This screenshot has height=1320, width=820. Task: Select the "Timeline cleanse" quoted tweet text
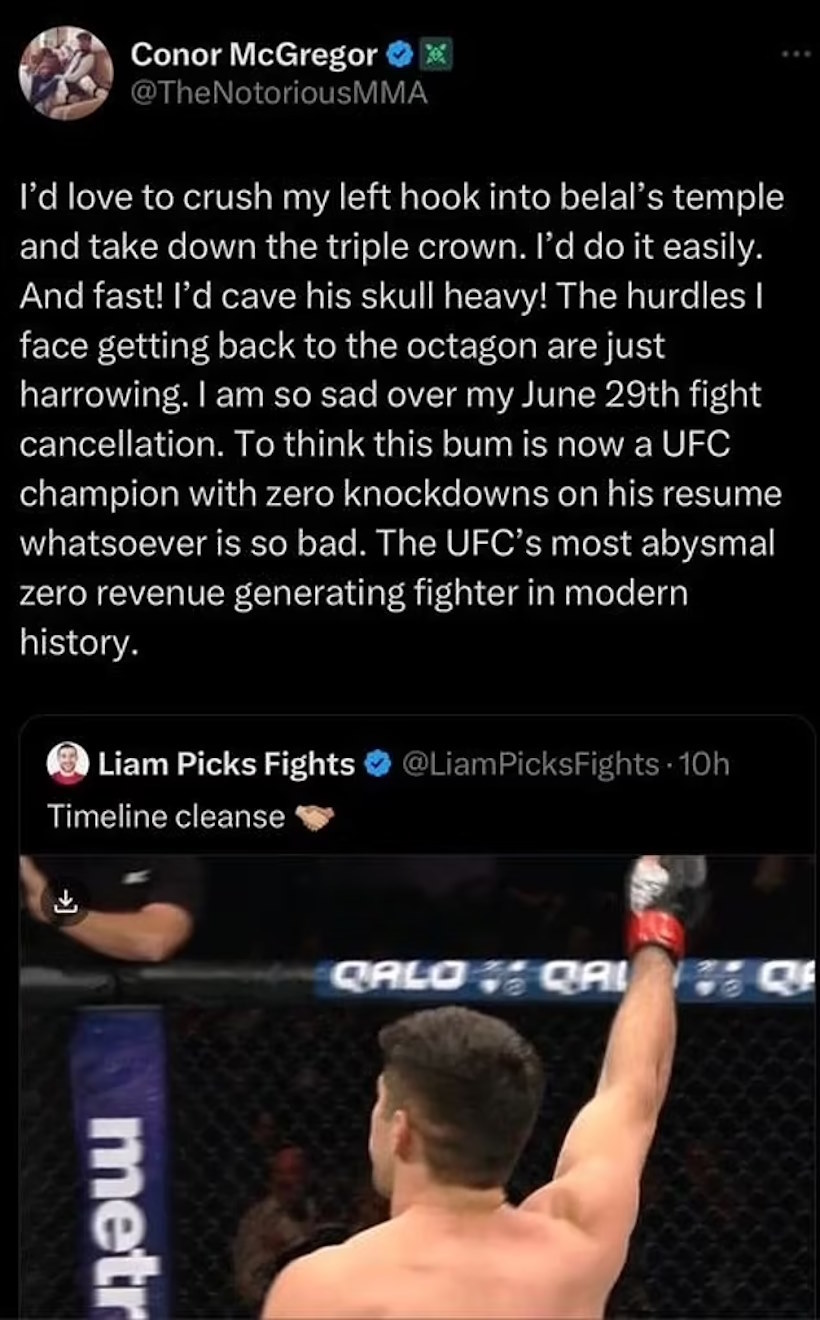(x=166, y=817)
